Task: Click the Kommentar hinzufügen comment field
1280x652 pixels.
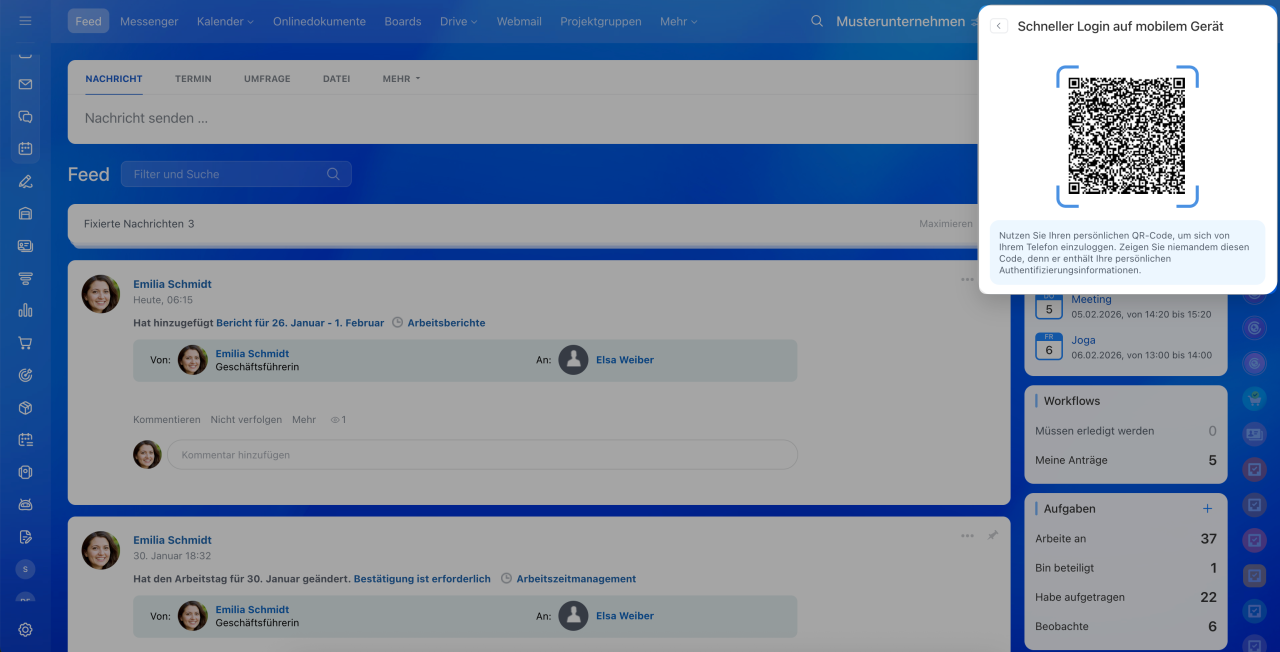Action: [482, 455]
